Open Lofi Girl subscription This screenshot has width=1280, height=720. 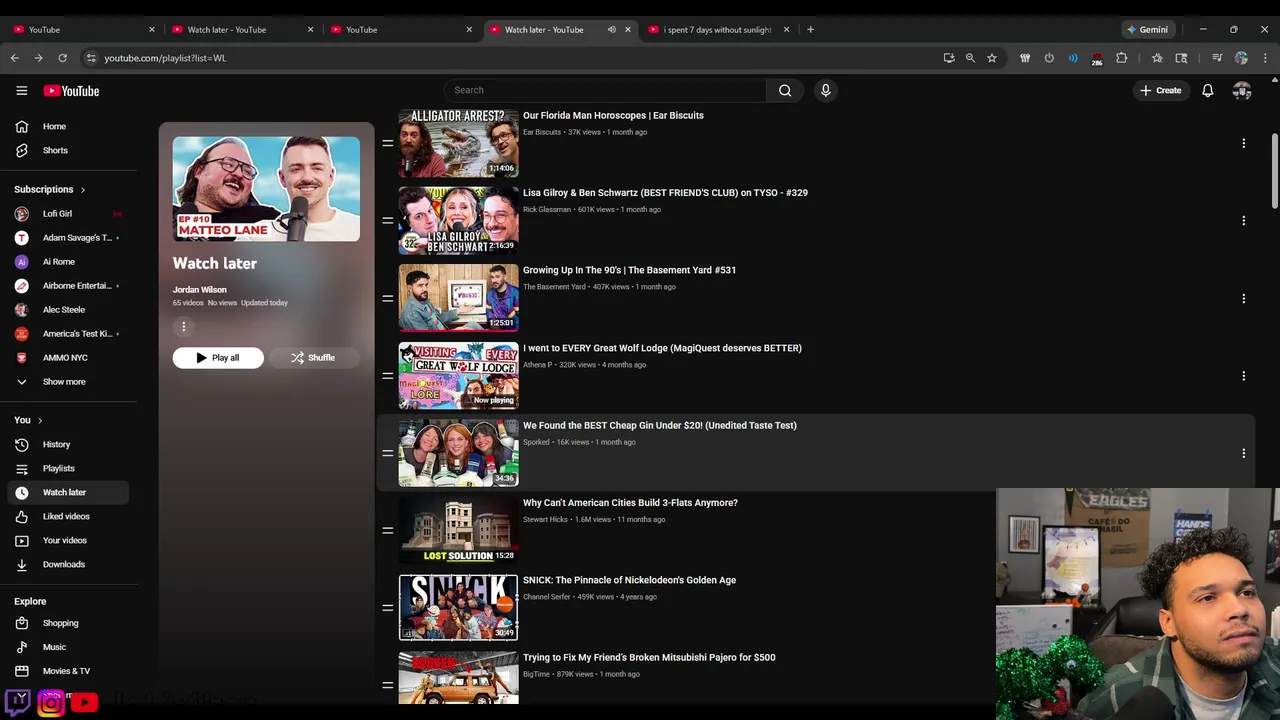[x=68, y=213]
